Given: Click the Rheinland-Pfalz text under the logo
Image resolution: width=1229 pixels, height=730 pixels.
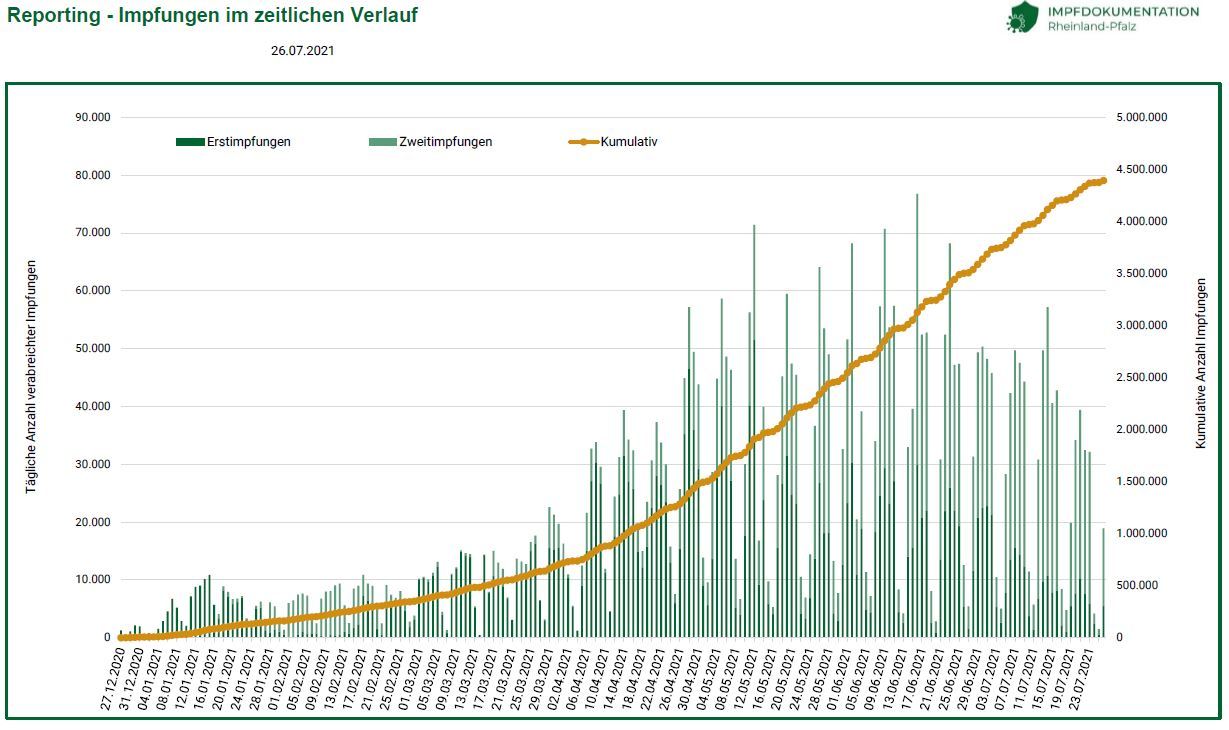Looking at the screenshot, I should [1092, 26].
